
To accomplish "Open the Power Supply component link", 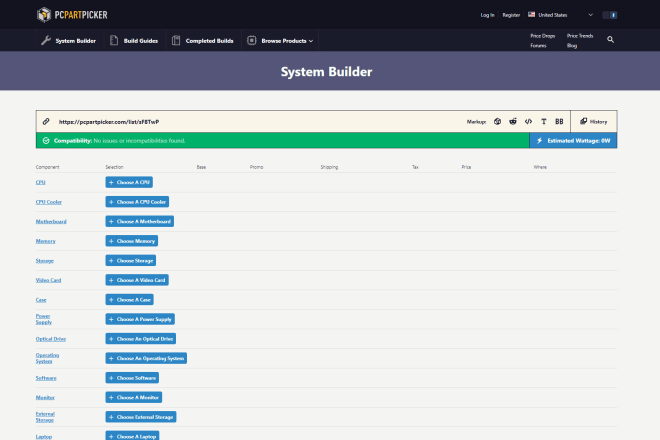I will (x=44, y=319).
